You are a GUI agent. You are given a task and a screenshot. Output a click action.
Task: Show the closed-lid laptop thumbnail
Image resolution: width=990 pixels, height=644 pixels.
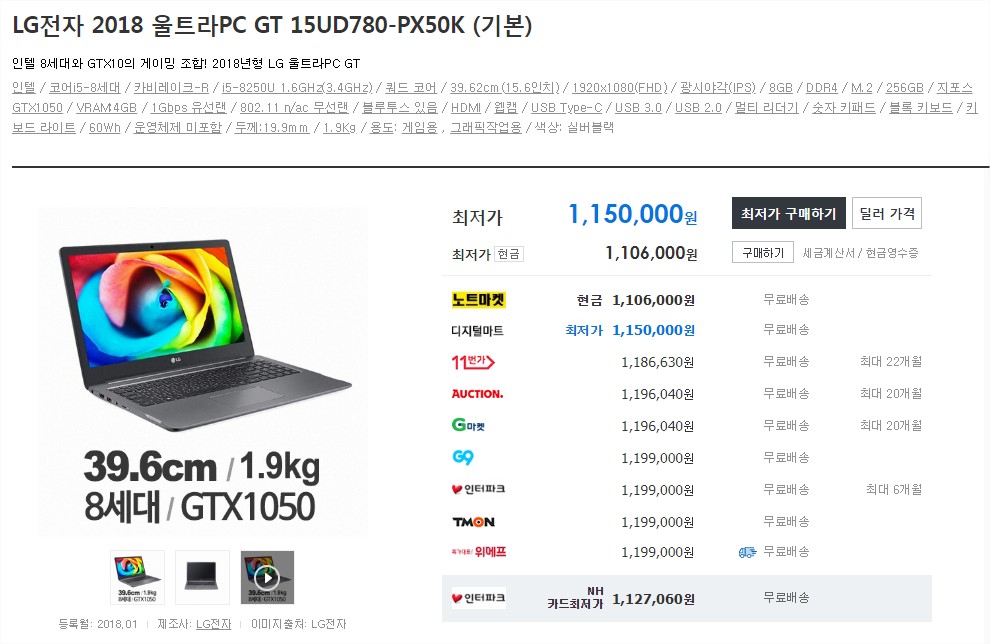pyautogui.click(x=202, y=577)
